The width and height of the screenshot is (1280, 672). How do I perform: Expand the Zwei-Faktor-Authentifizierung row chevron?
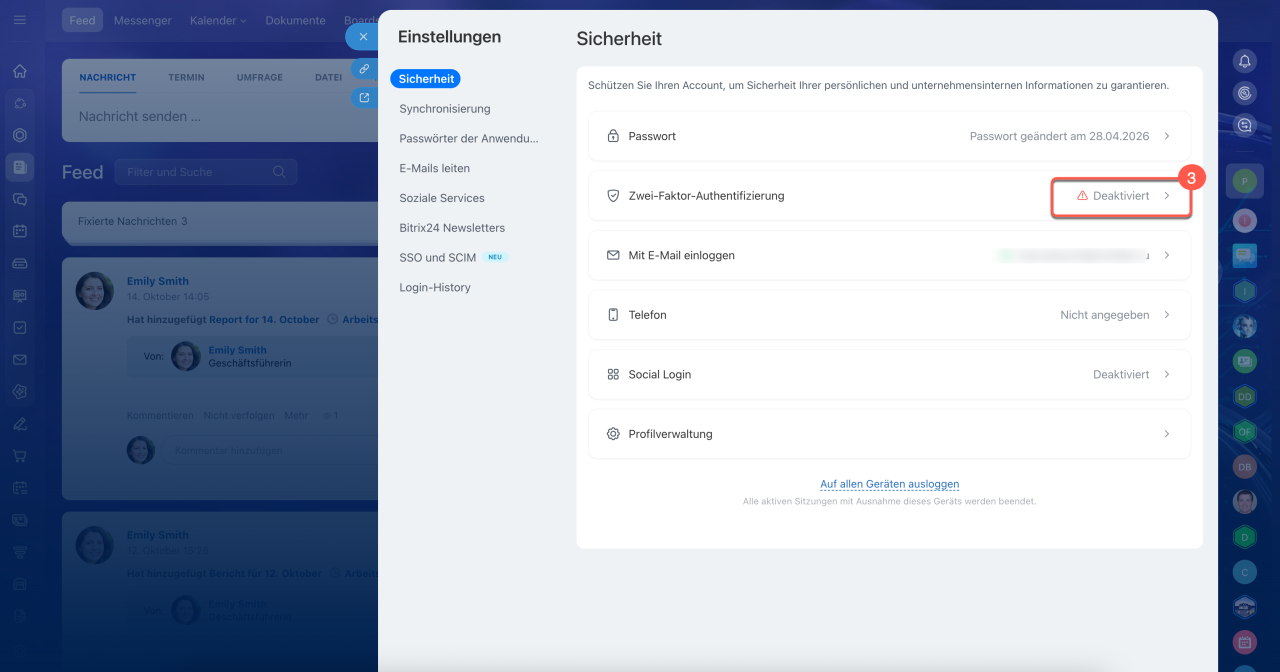(x=1167, y=196)
